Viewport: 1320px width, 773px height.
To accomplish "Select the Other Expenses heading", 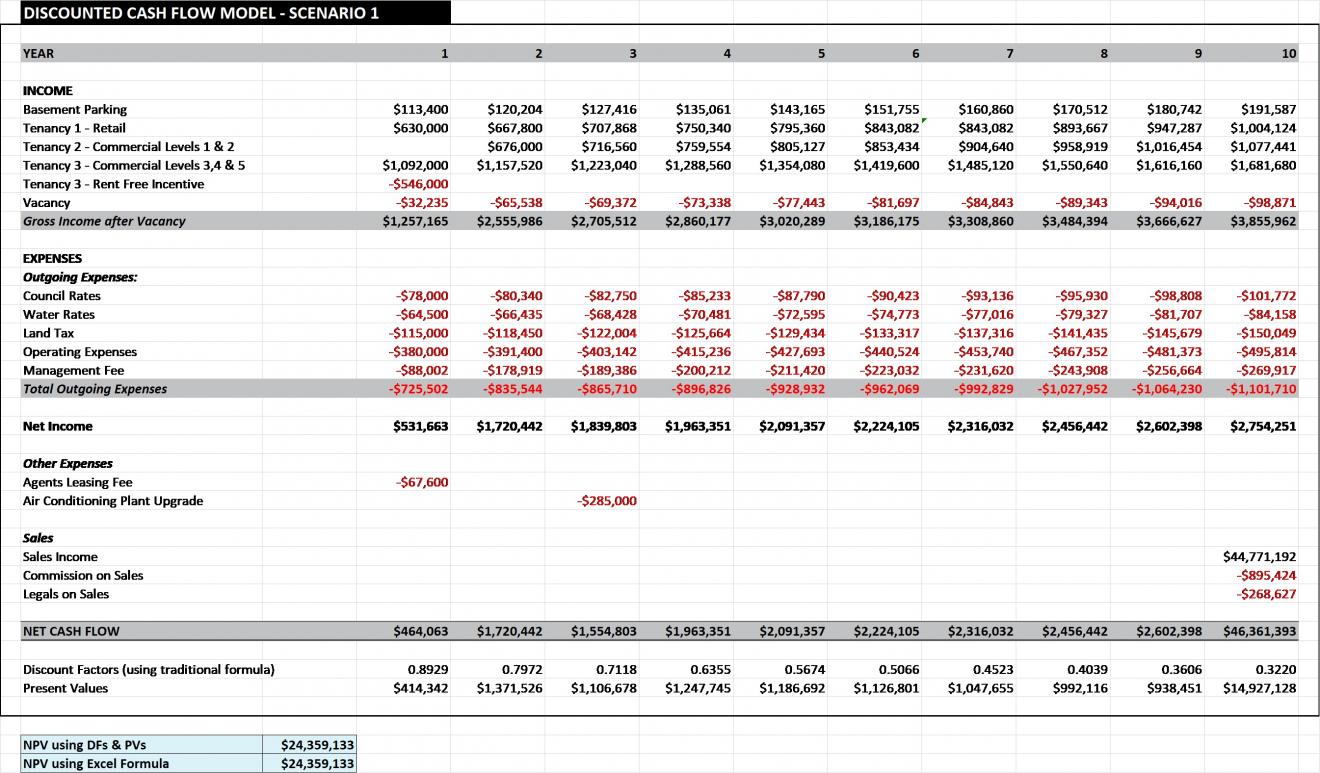I will point(68,463).
